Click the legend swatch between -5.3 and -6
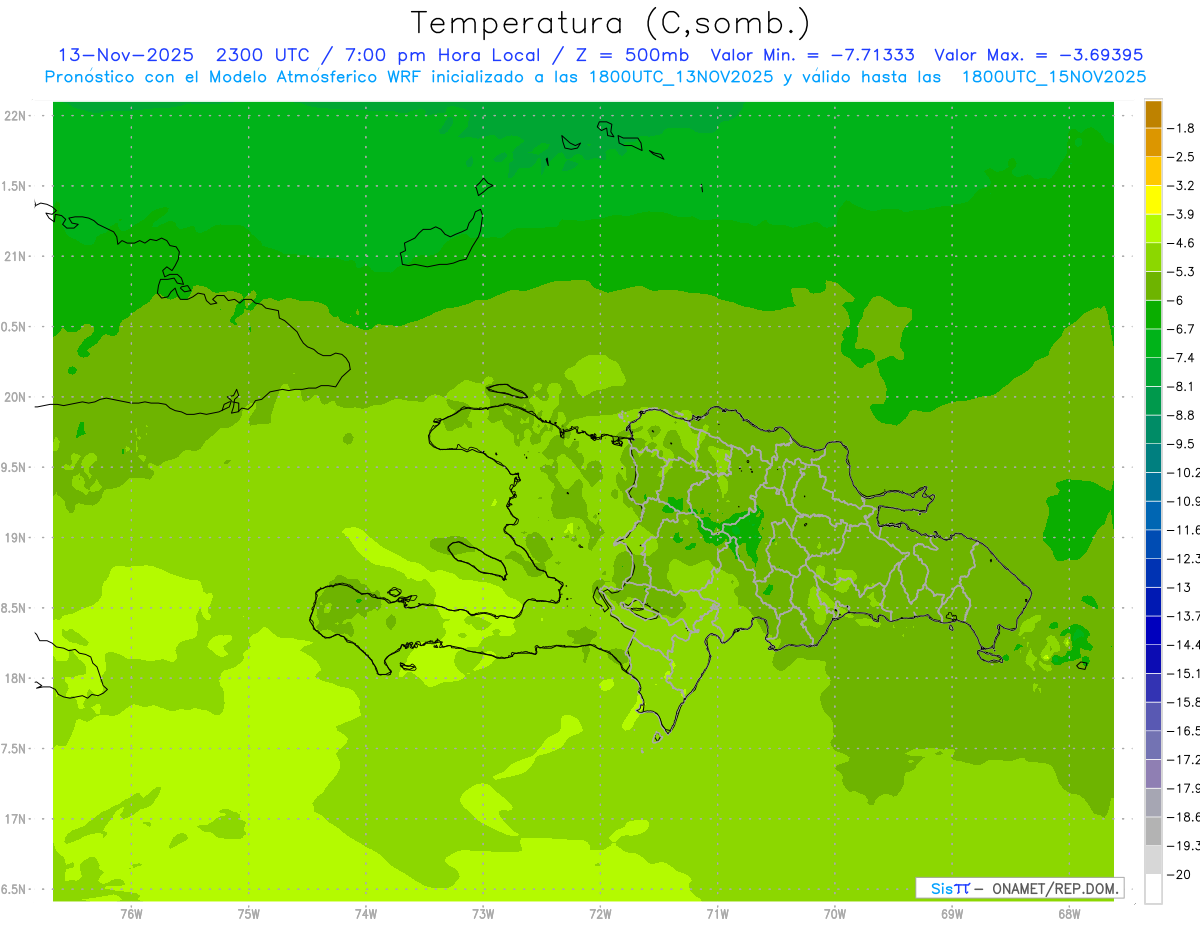 pyautogui.click(x=1153, y=286)
